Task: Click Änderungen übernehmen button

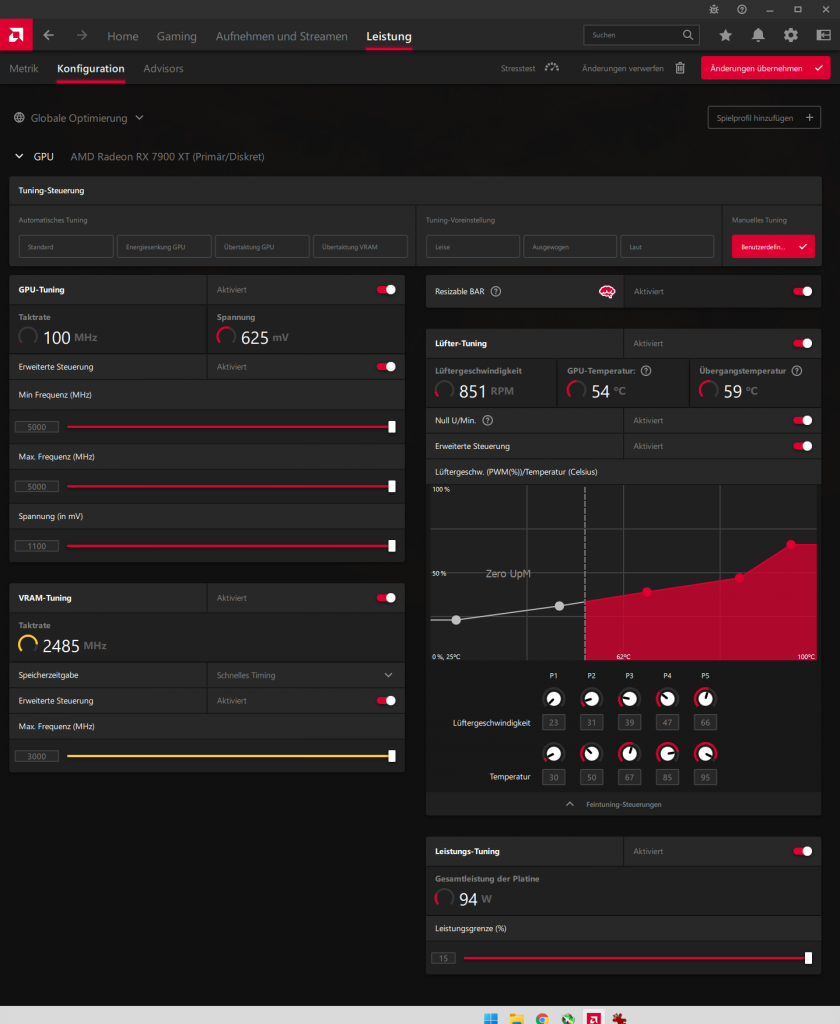Action: tap(766, 68)
